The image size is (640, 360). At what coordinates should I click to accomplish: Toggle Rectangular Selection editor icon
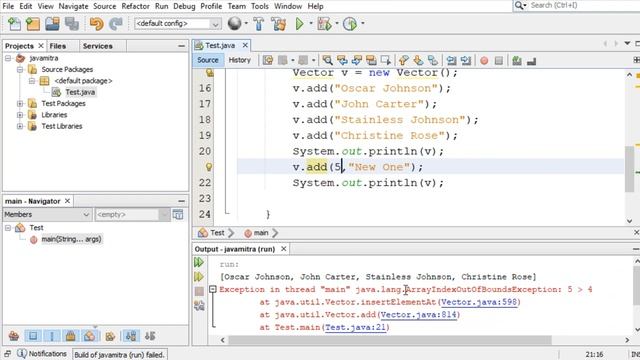386,61
